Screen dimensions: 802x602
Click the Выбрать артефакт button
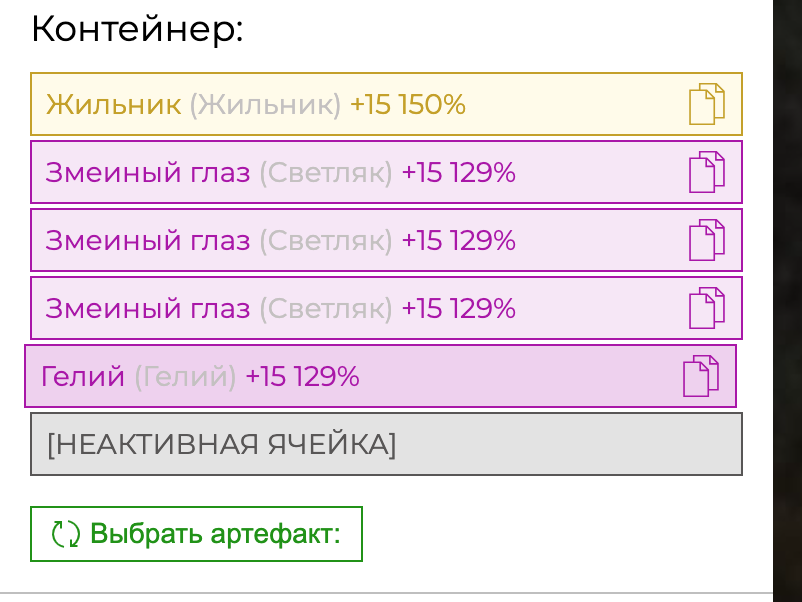pyautogui.click(x=196, y=534)
